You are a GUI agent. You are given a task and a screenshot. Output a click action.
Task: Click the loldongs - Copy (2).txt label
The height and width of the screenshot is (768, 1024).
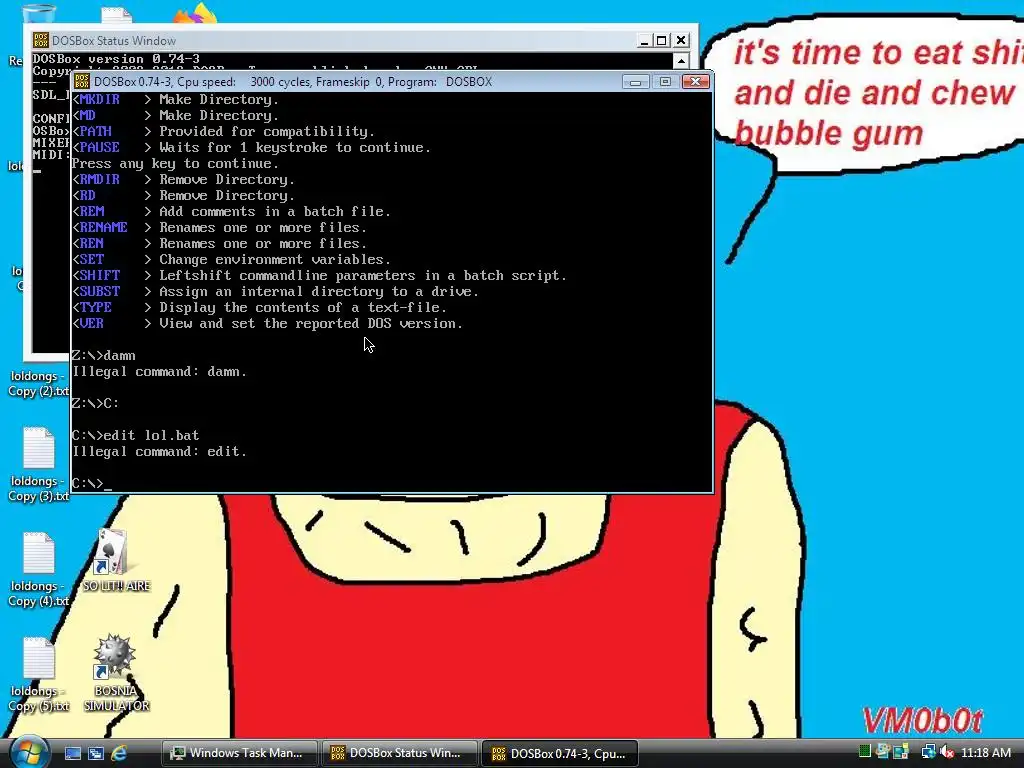pyautogui.click(x=38, y=383)
